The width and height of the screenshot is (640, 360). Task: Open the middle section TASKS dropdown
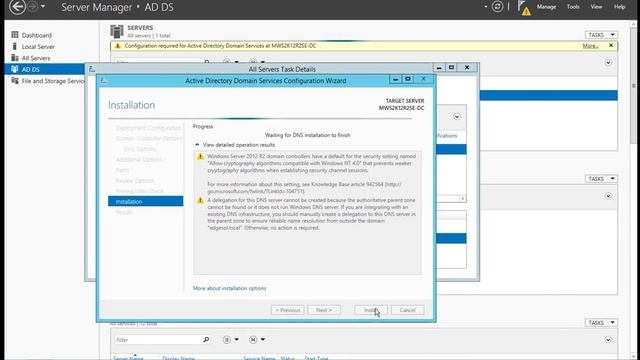(601, 179)
